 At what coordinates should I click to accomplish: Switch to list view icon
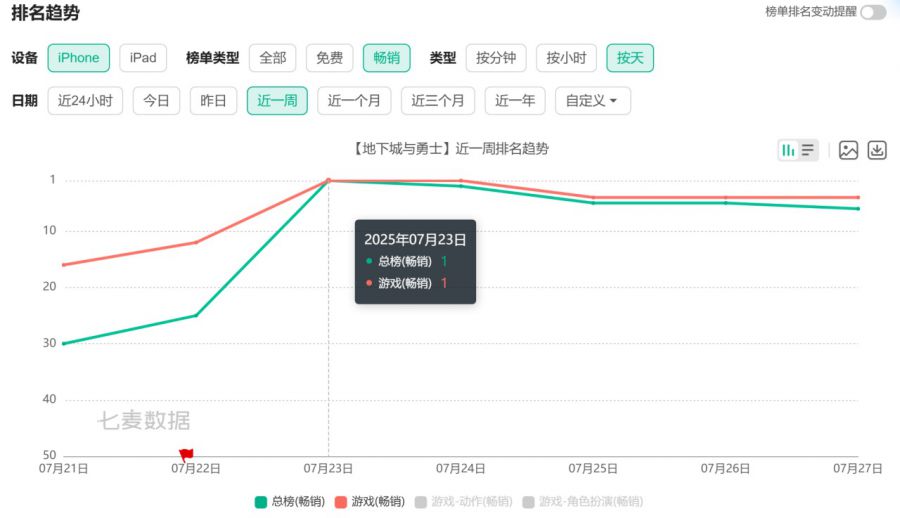coord(808,150)
